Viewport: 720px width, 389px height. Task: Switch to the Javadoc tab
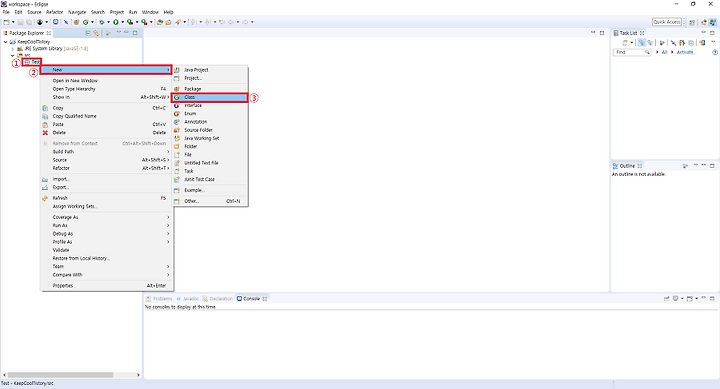click(188, 299)
